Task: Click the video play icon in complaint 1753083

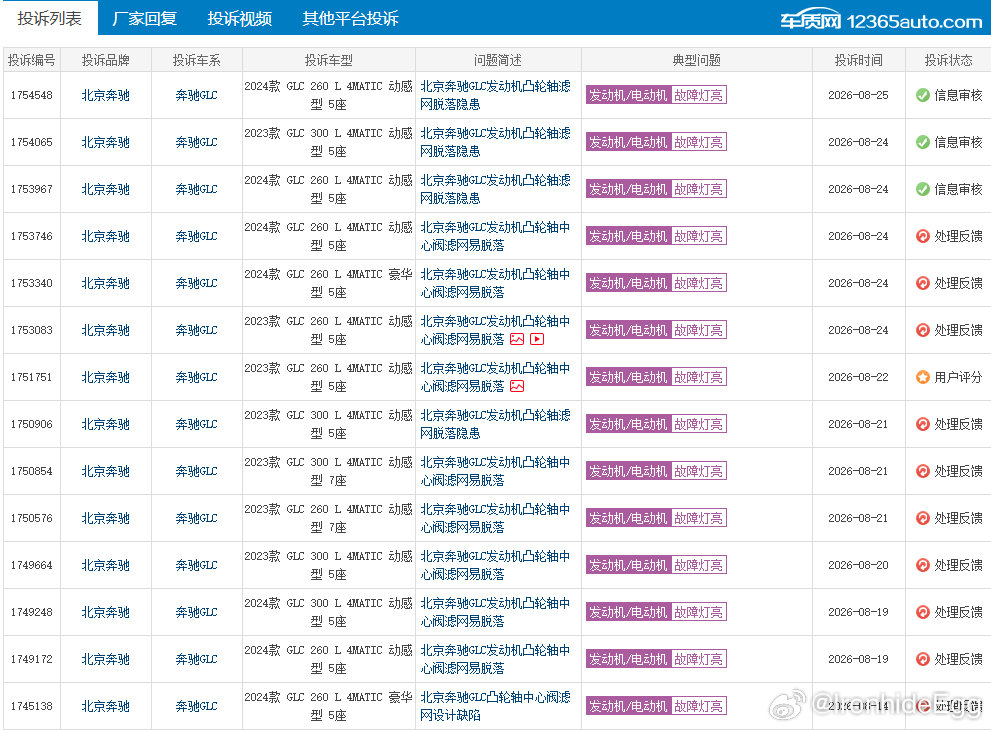Action: 537,339
